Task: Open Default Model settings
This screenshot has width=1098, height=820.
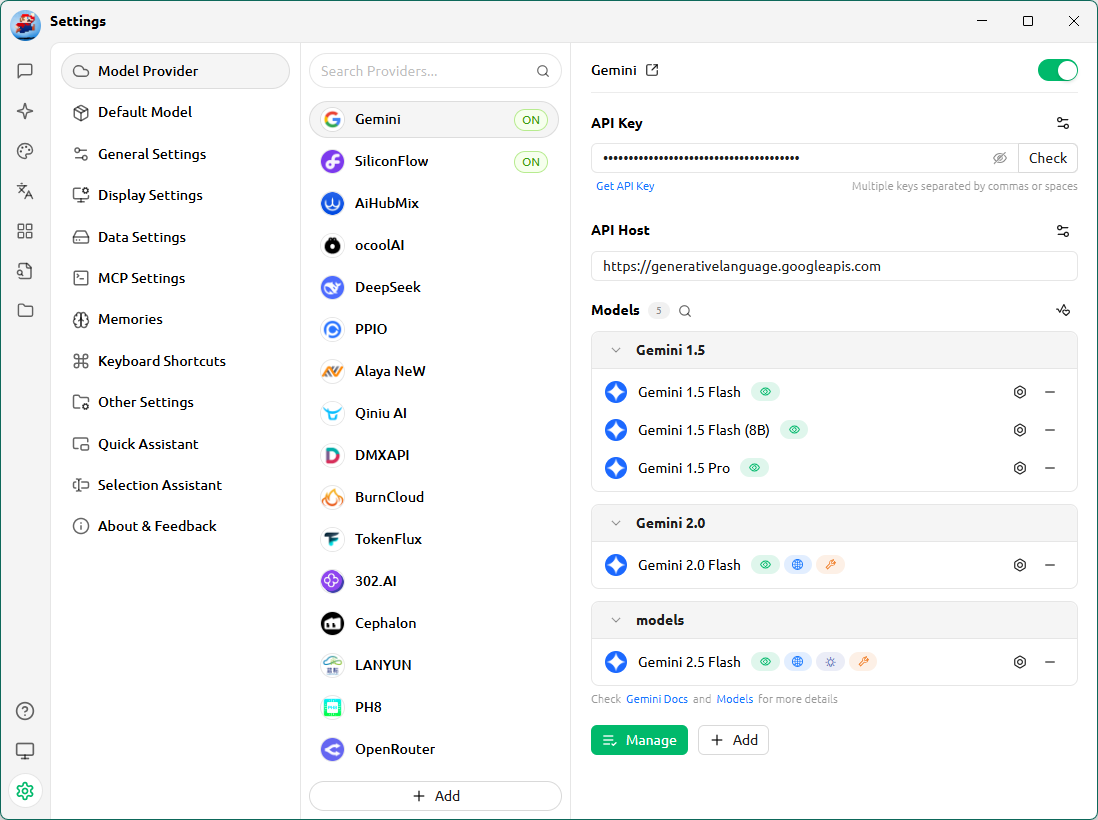Action: [175, 112]
